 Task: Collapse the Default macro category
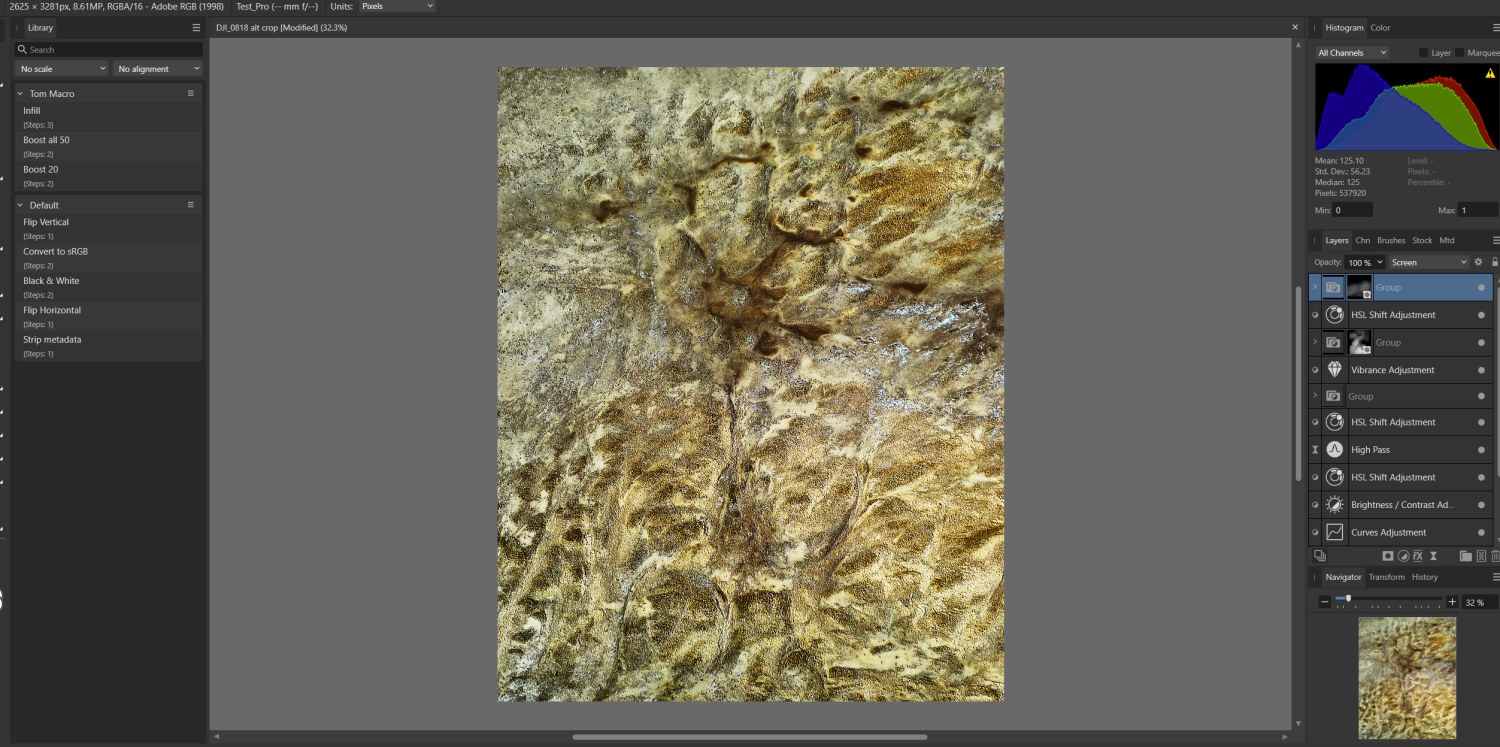click(x=20, y=205)
